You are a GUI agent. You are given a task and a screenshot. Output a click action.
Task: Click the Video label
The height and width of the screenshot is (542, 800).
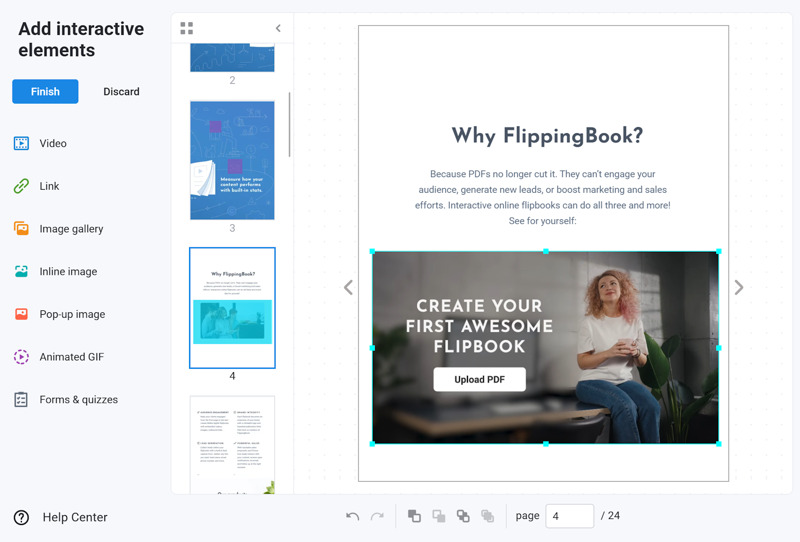pyautogui.click(x=53, y=143)
